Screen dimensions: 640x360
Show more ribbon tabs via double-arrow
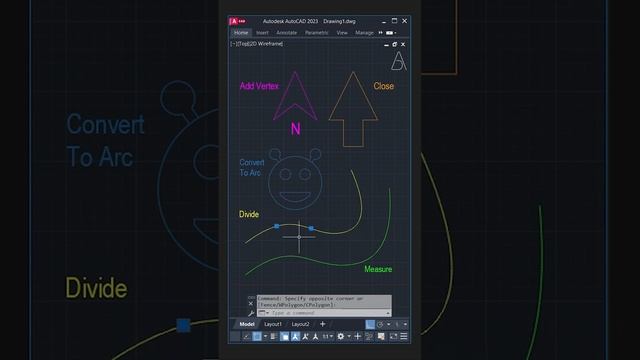(x=380, y=33)
